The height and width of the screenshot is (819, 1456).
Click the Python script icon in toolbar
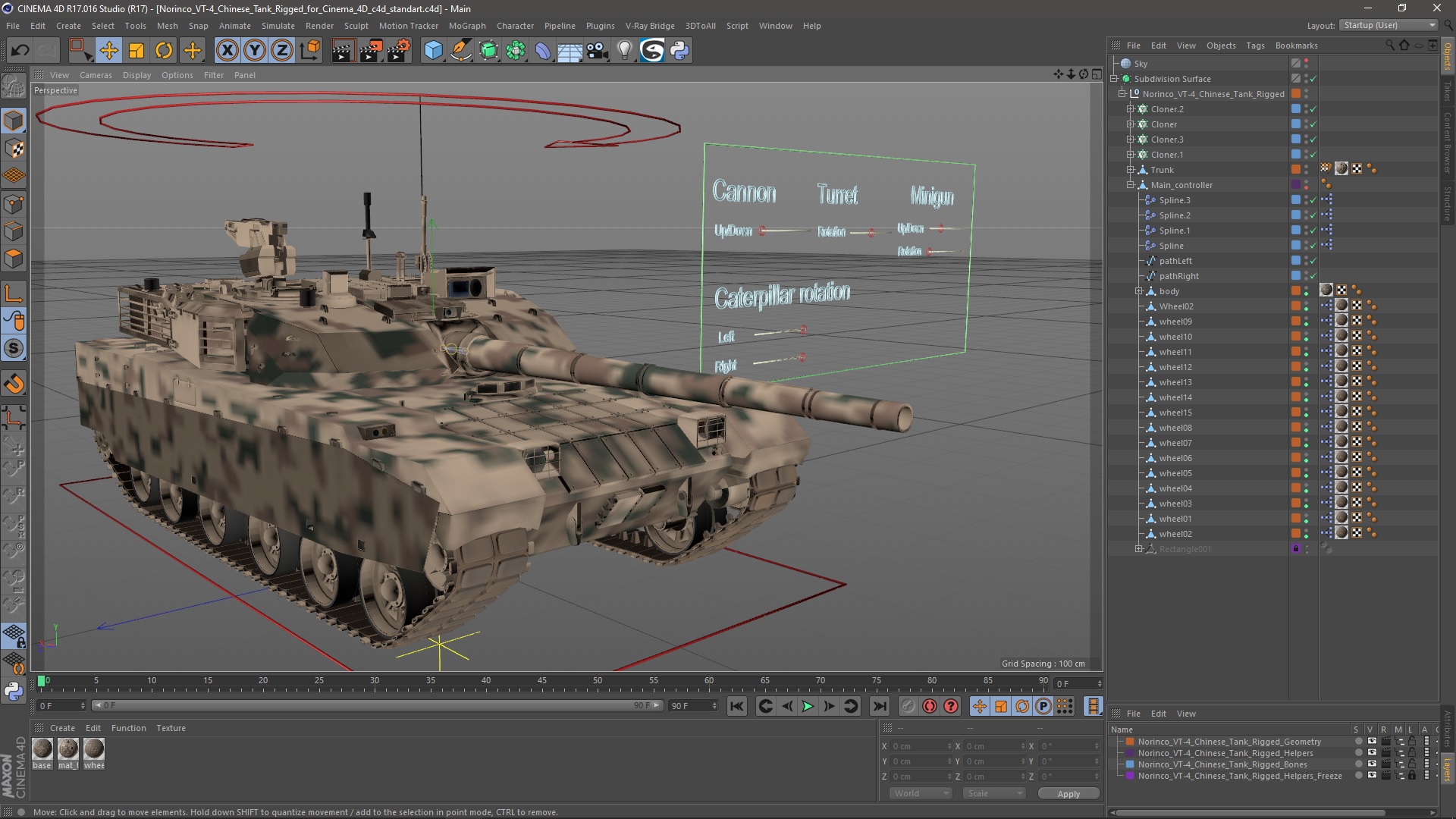click(679, 51)
